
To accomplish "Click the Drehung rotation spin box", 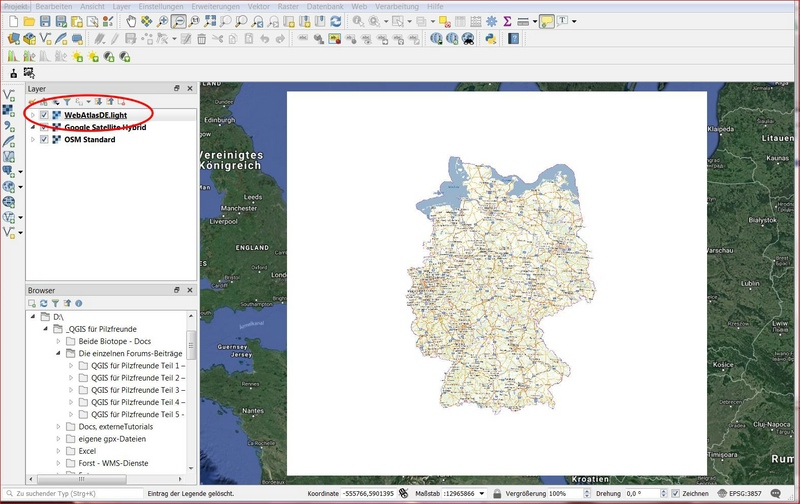I will click(x=642, y=494).
